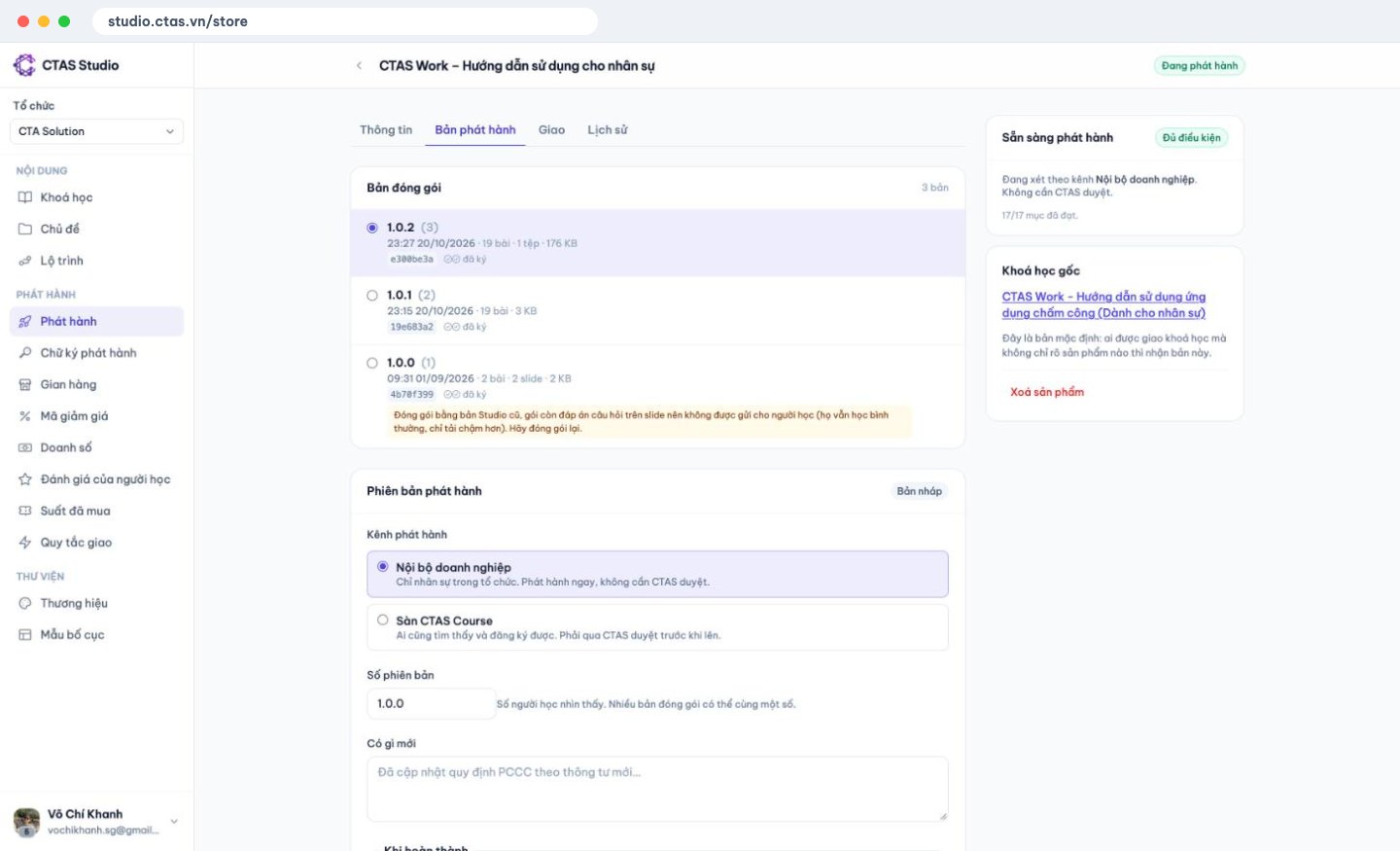This screenshot has width=1400, height=851.
Task: Open the CTA Solution organization dropdown
Action: (96, 131)
